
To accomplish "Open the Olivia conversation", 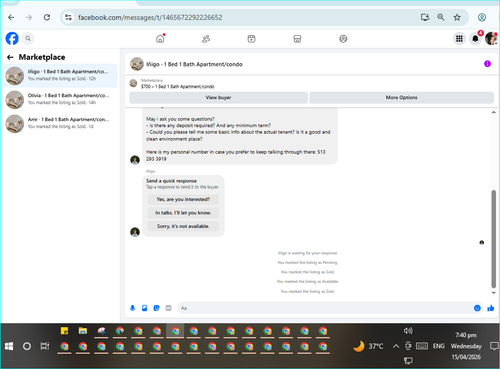I will (x=60, y=99).
